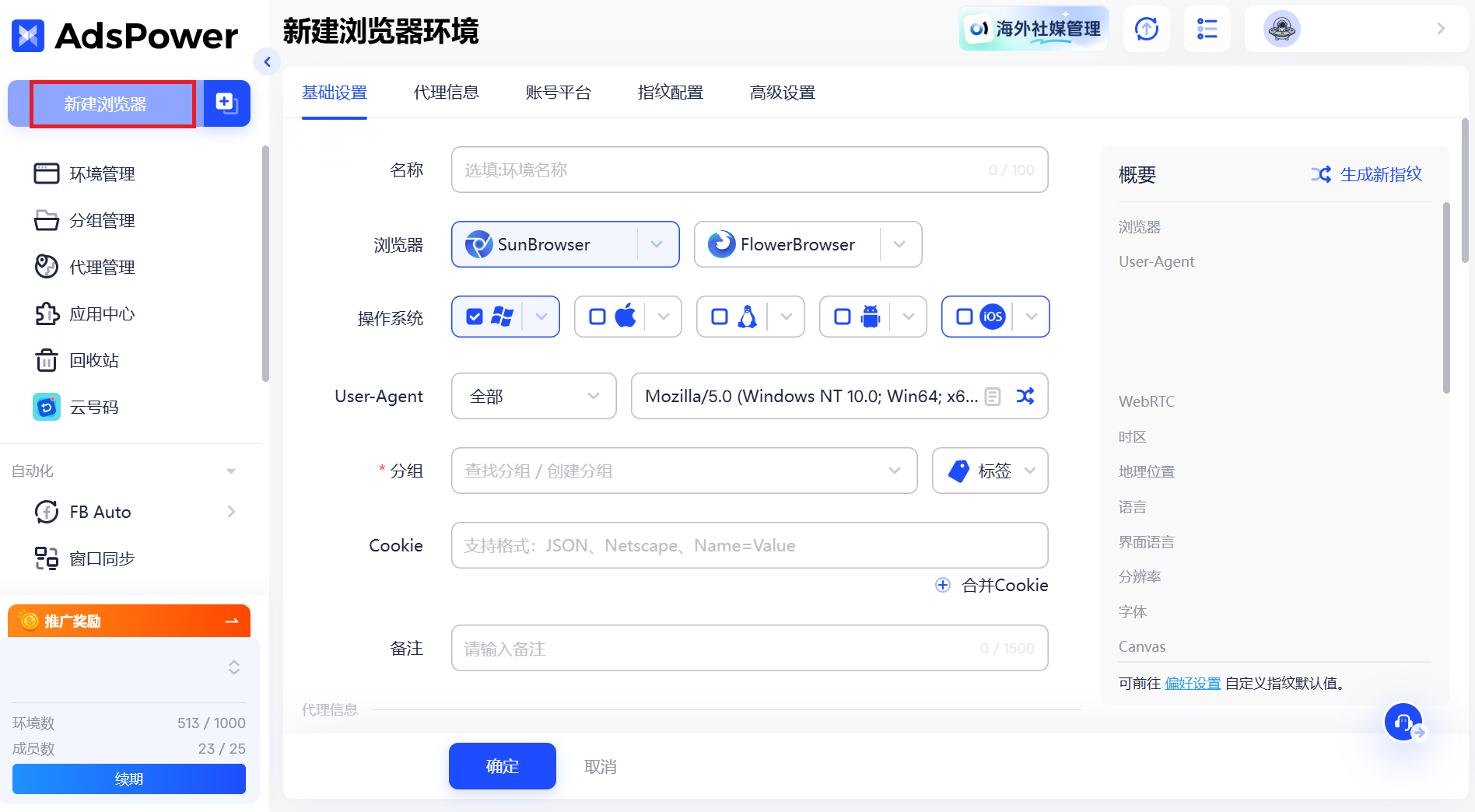Open the 窗口同步 window sync feature
Screen dimensions: 1475x812
click(x=101, y=558)
